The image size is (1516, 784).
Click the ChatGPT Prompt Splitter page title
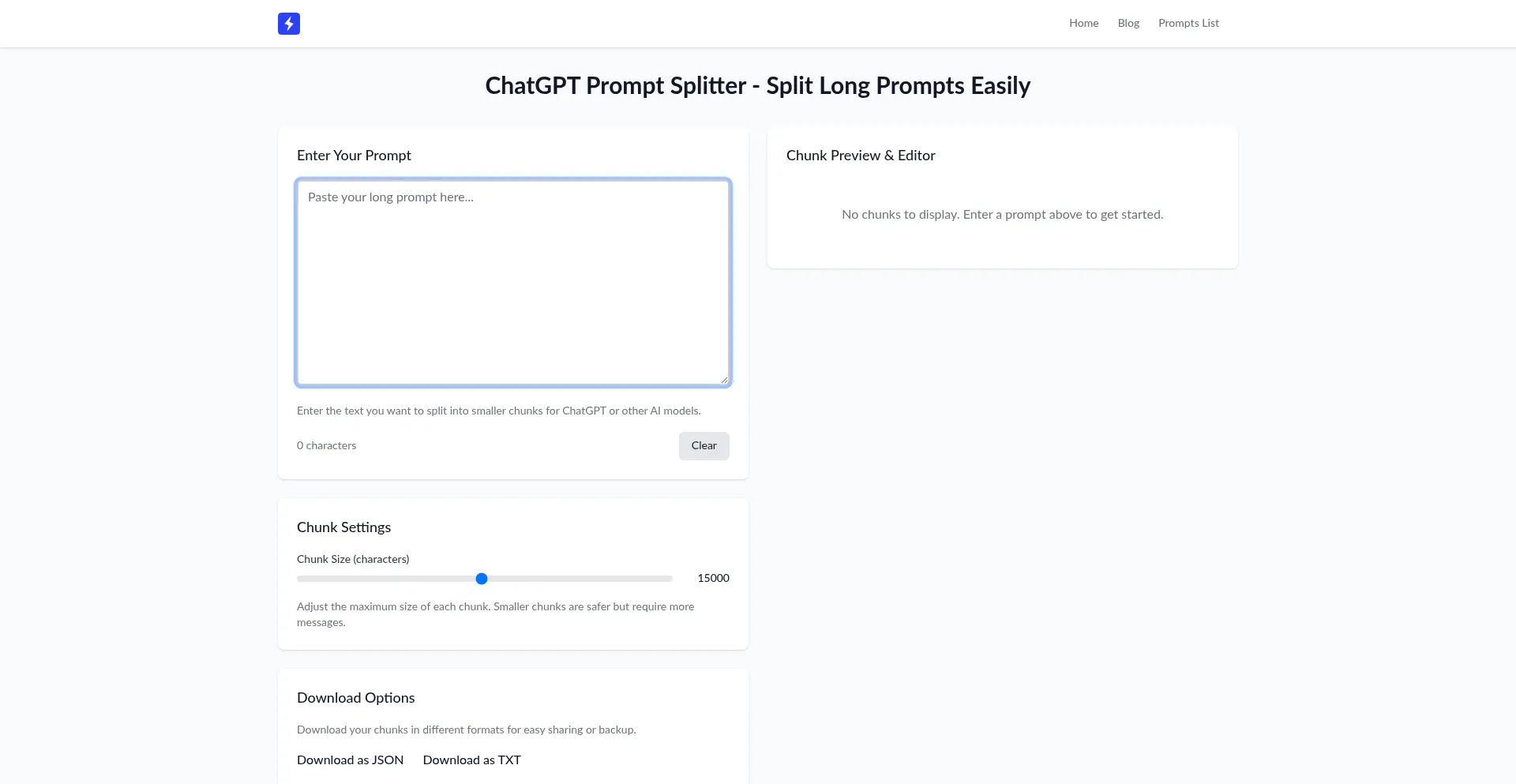point(757,85)
